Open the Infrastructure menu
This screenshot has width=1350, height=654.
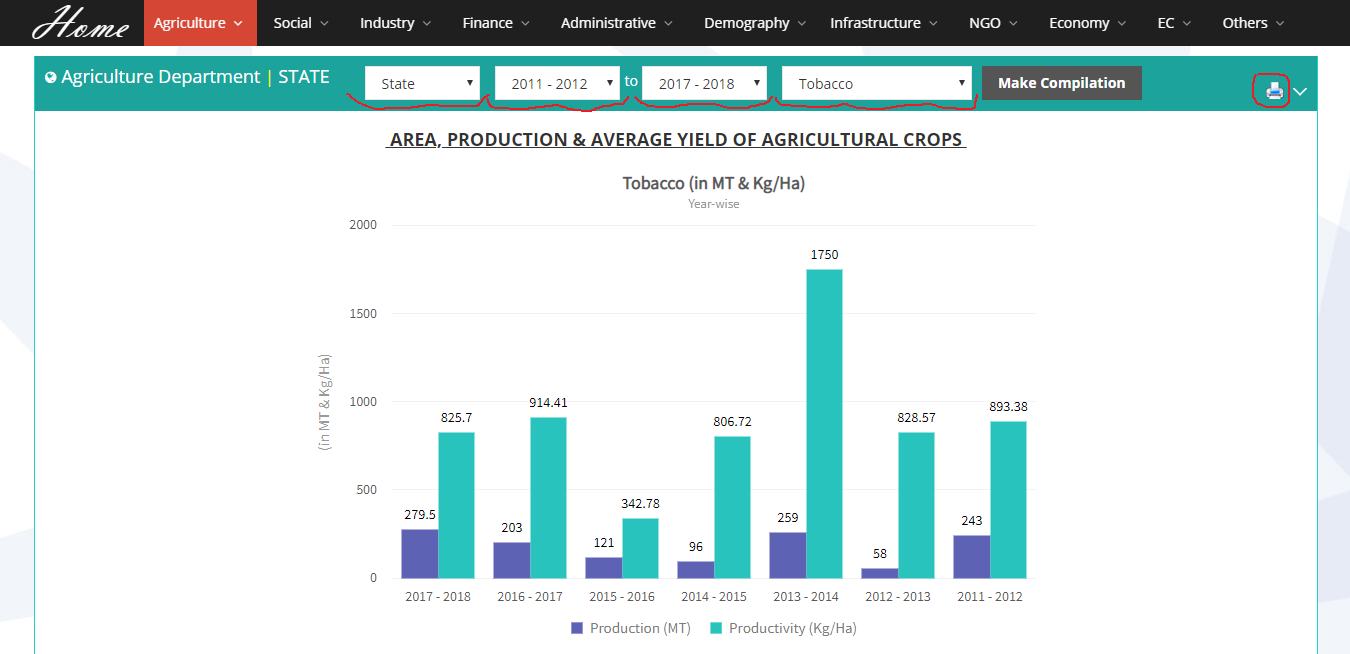883,23
